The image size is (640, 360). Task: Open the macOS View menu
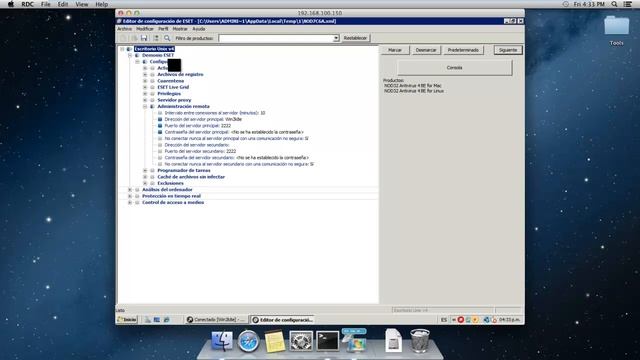(82, 4)
